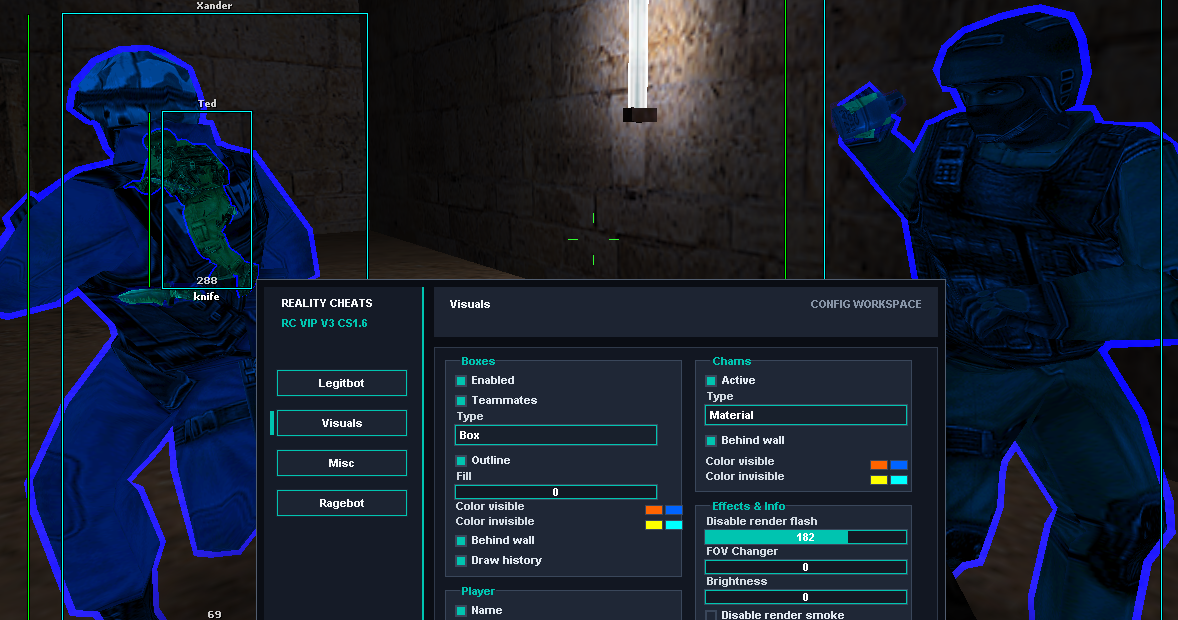Image resolution: width=1178 pixels, height=620 pixels.
Task: Adjust the Disable render flash slider
Action: [x=805, y=537]
